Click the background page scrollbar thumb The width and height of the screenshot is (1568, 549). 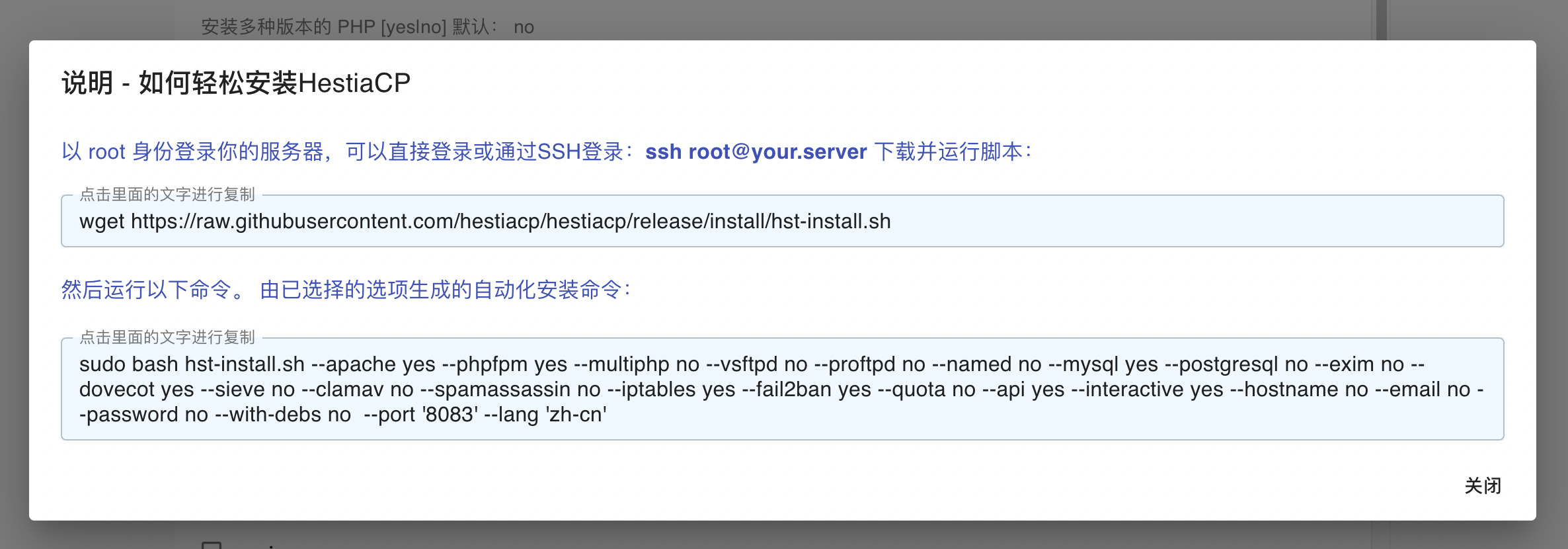pyautogui.click(x=1381, y=20)
